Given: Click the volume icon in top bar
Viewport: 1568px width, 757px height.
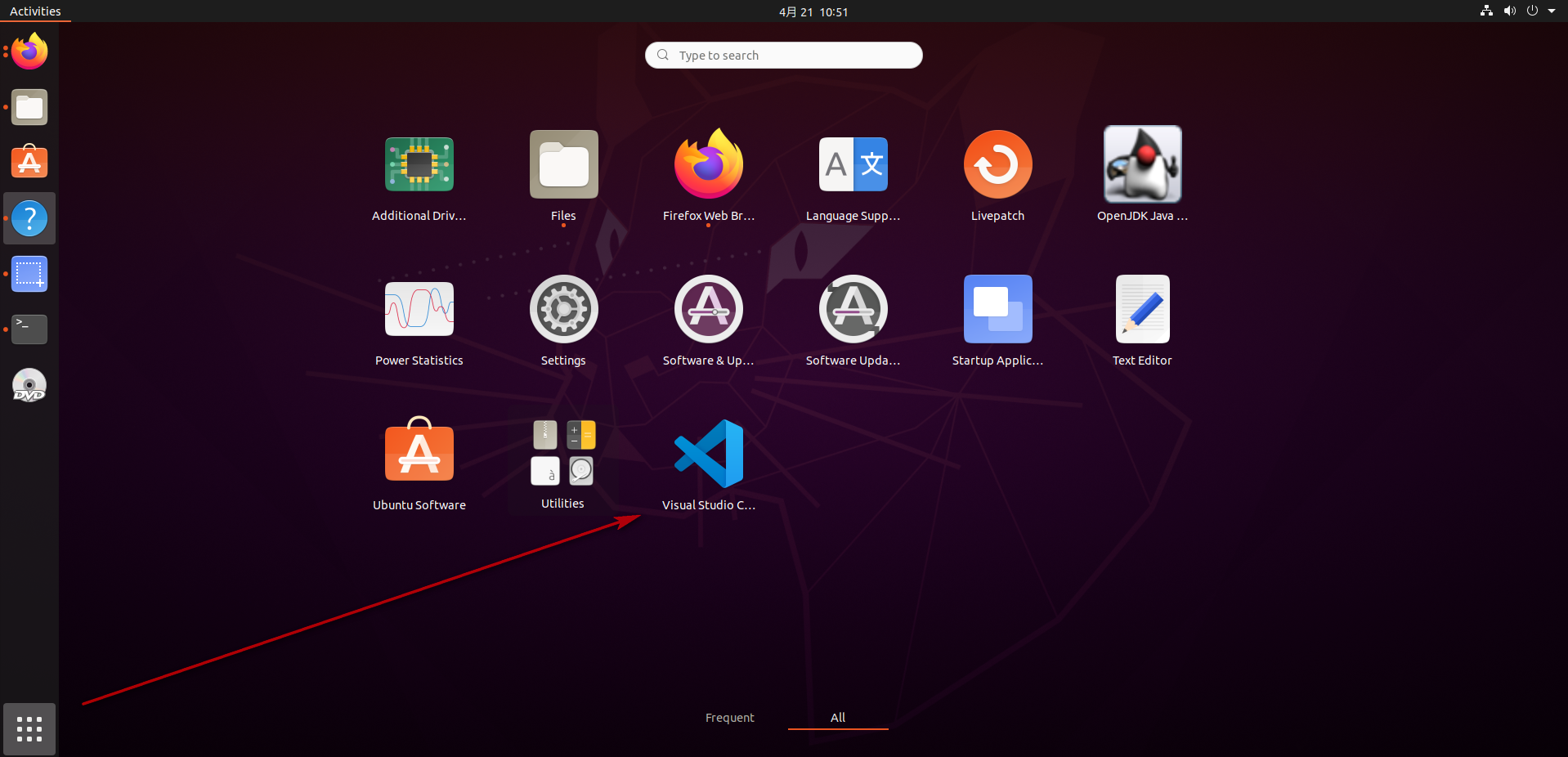Looking at the screenshot, I should pyautogui.click(x=1509, y=11).
